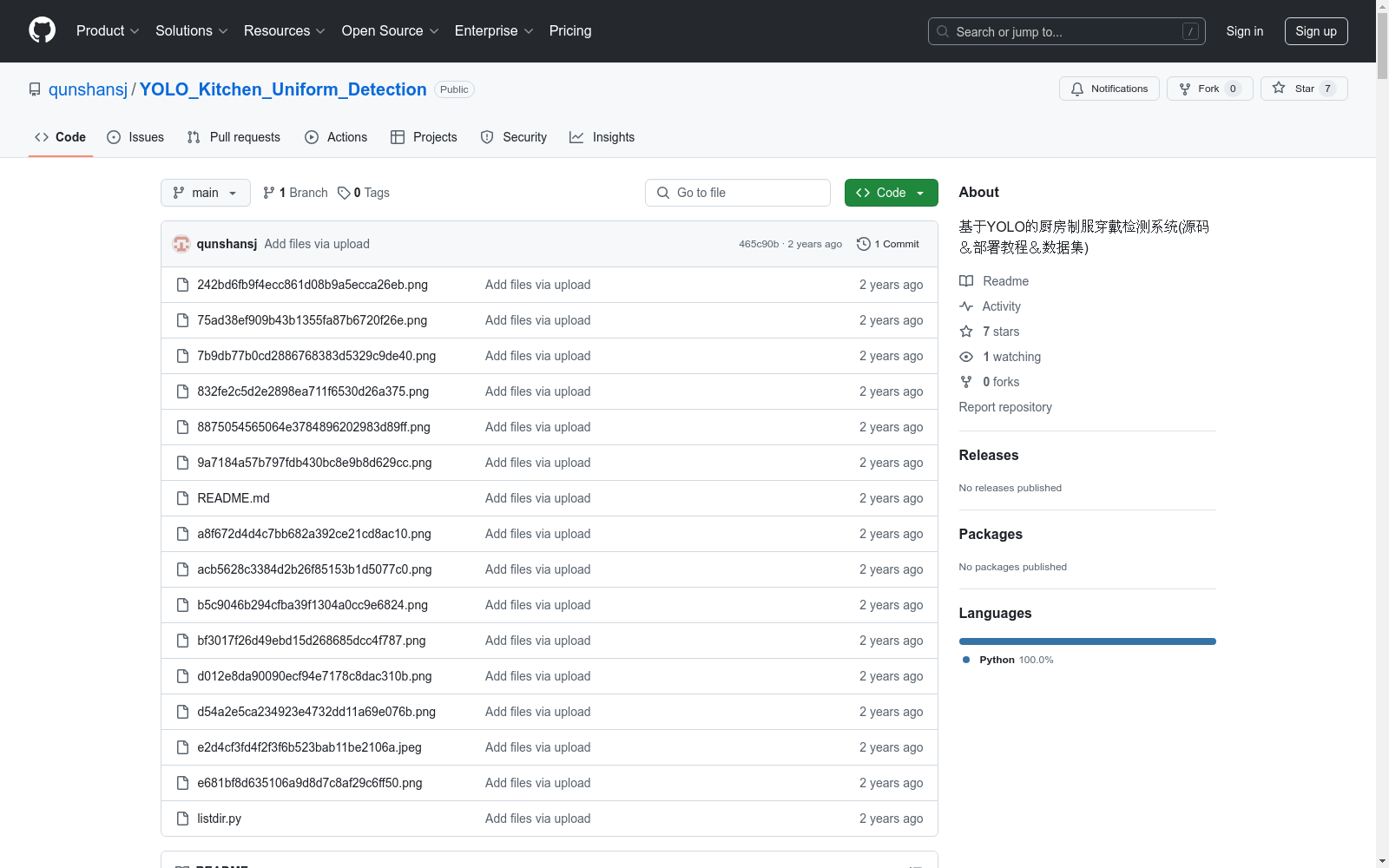Click the search magnifier icon in top bar
Screen dimensions: 1389x868
pos(943,31)
